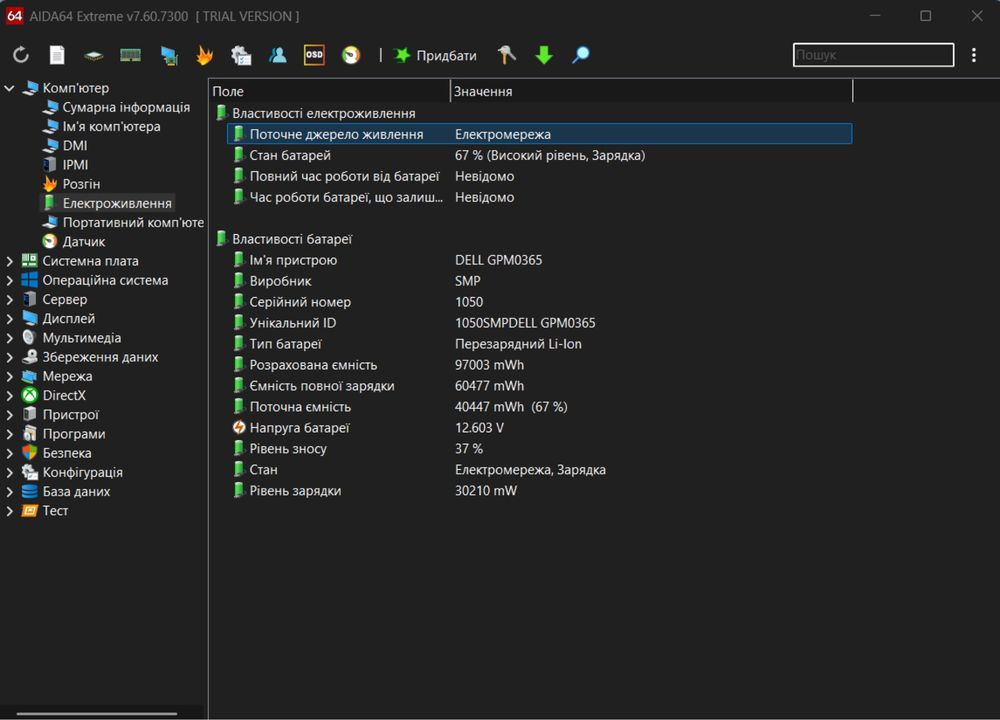Select Ім'я комп'ютера tree item
The image size is (1000, 720).
[x=101, y=126]
